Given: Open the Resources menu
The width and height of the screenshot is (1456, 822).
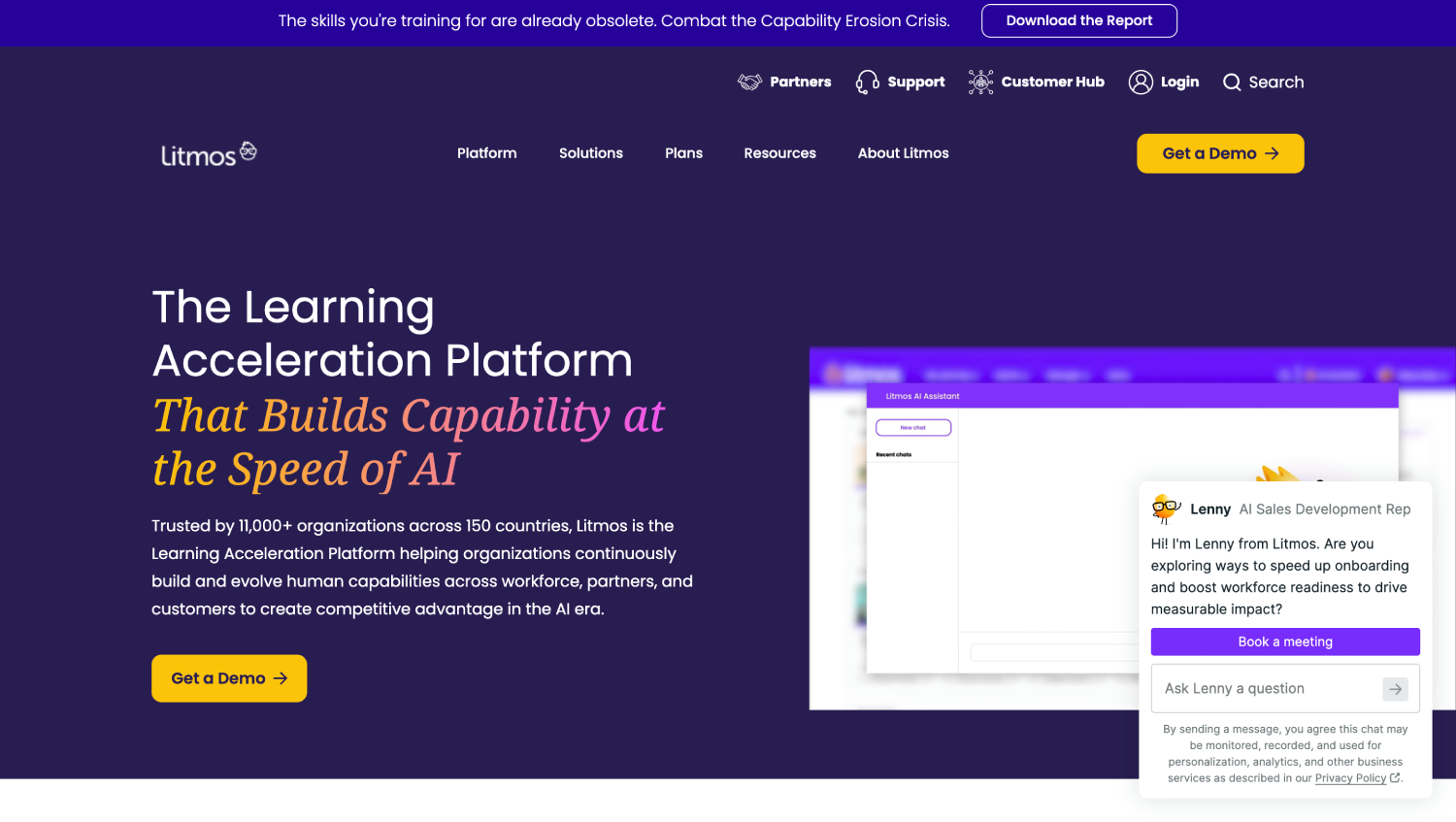Looking at the screenshot, I should 780,153.
